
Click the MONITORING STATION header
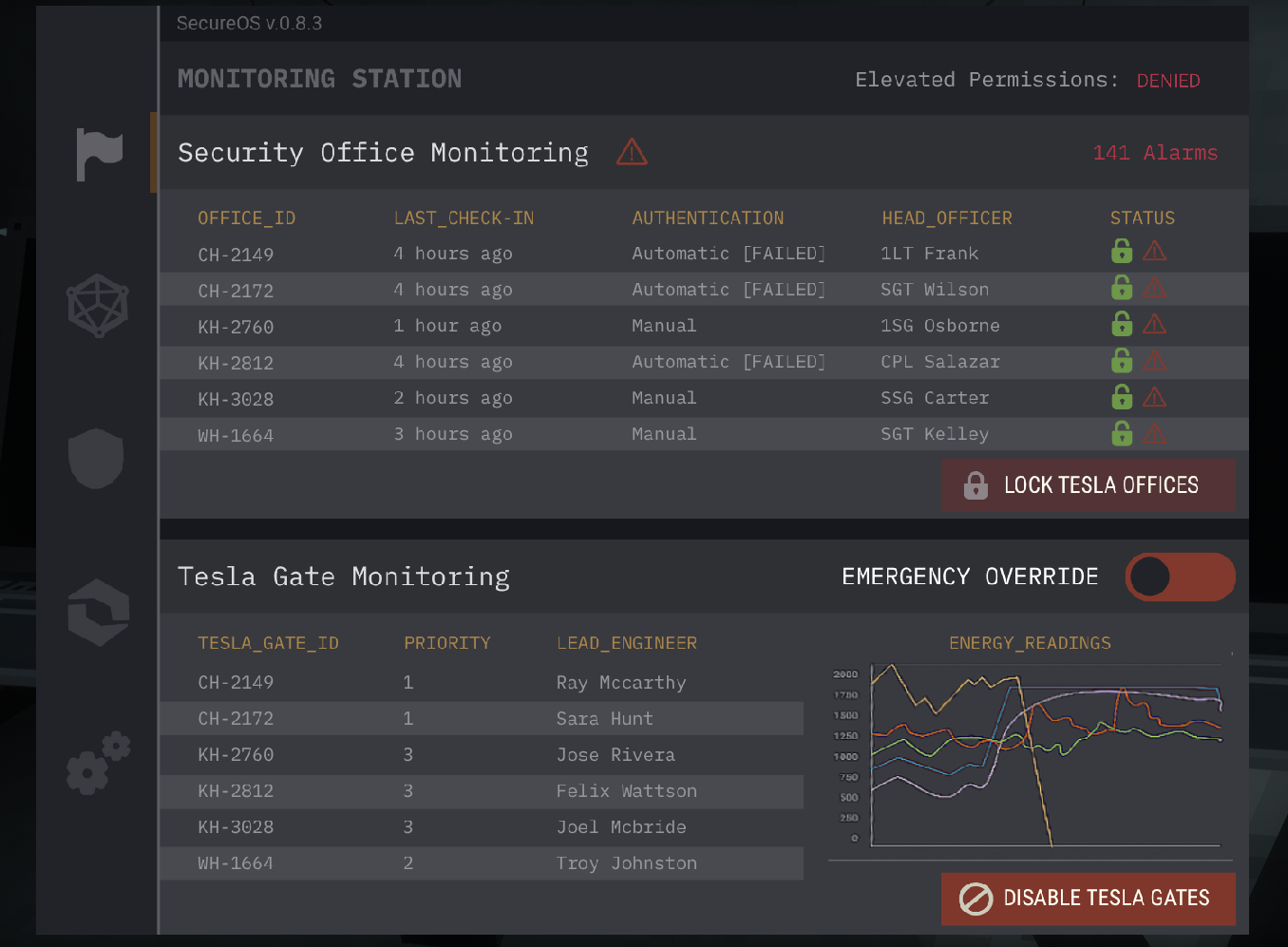[x=319, y=79]
